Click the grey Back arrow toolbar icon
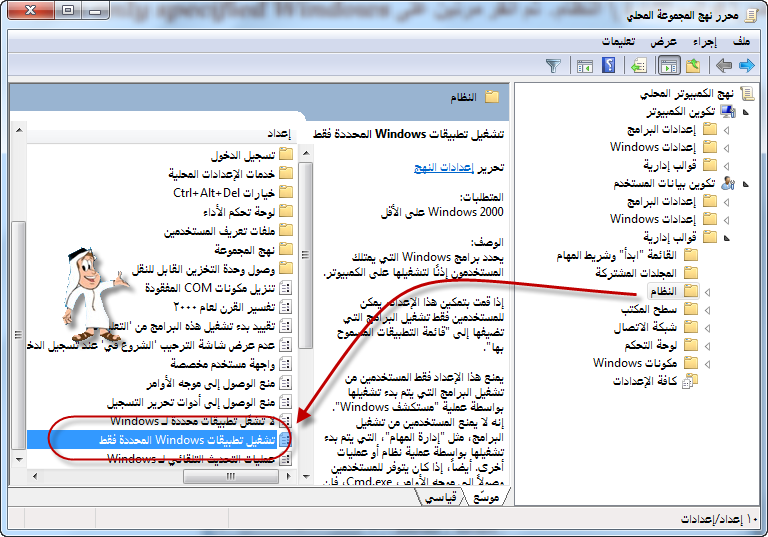The image size is (768, 537). [723, 65]
